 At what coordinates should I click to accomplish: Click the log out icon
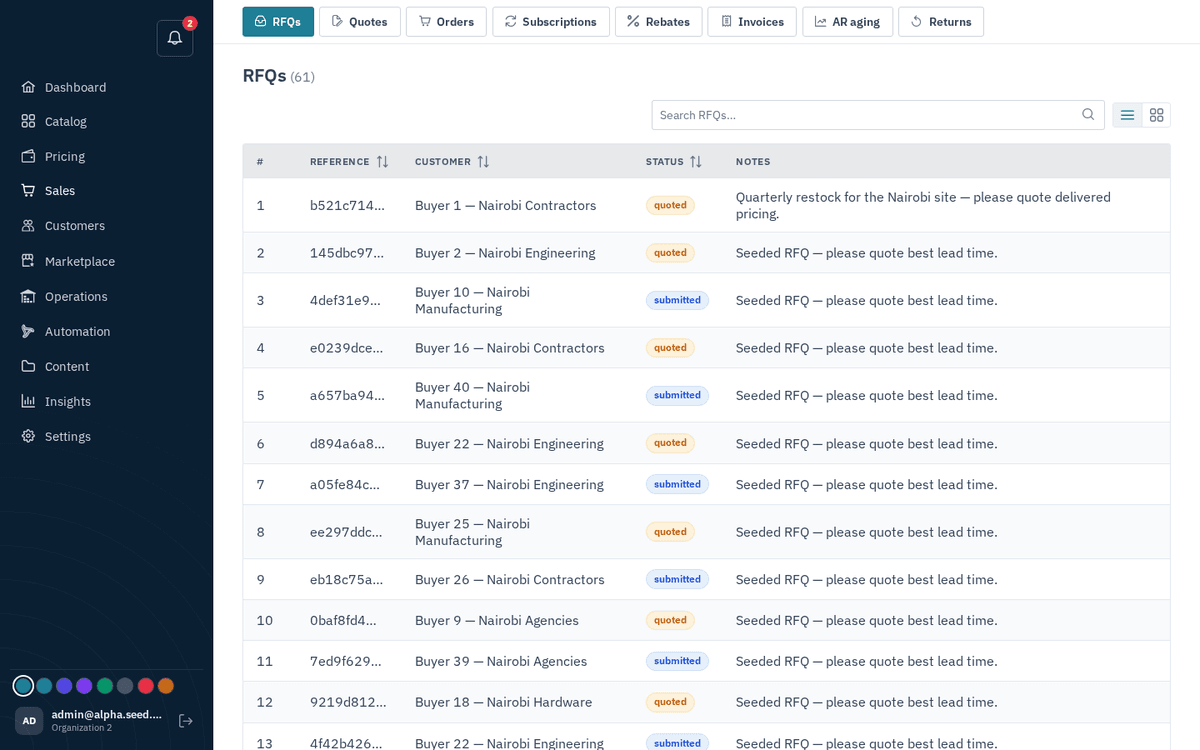pos(185,721)
